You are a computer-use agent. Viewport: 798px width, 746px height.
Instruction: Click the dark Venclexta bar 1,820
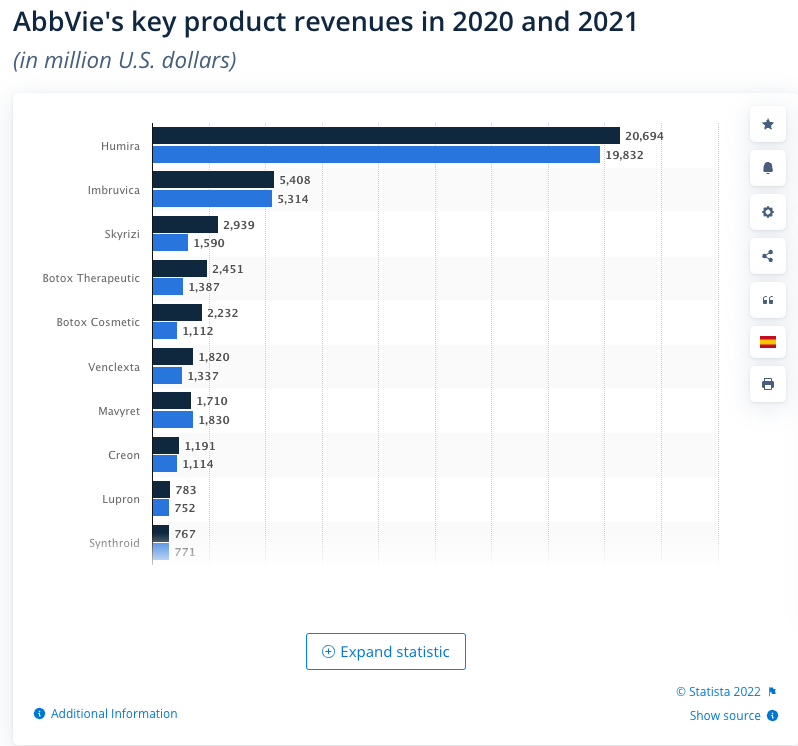[x=173, y=356]
